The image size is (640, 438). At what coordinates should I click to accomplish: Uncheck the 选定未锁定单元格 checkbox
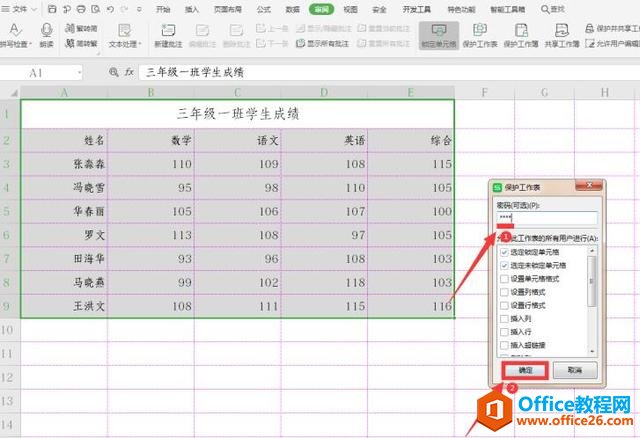click(x=502, y=264)
